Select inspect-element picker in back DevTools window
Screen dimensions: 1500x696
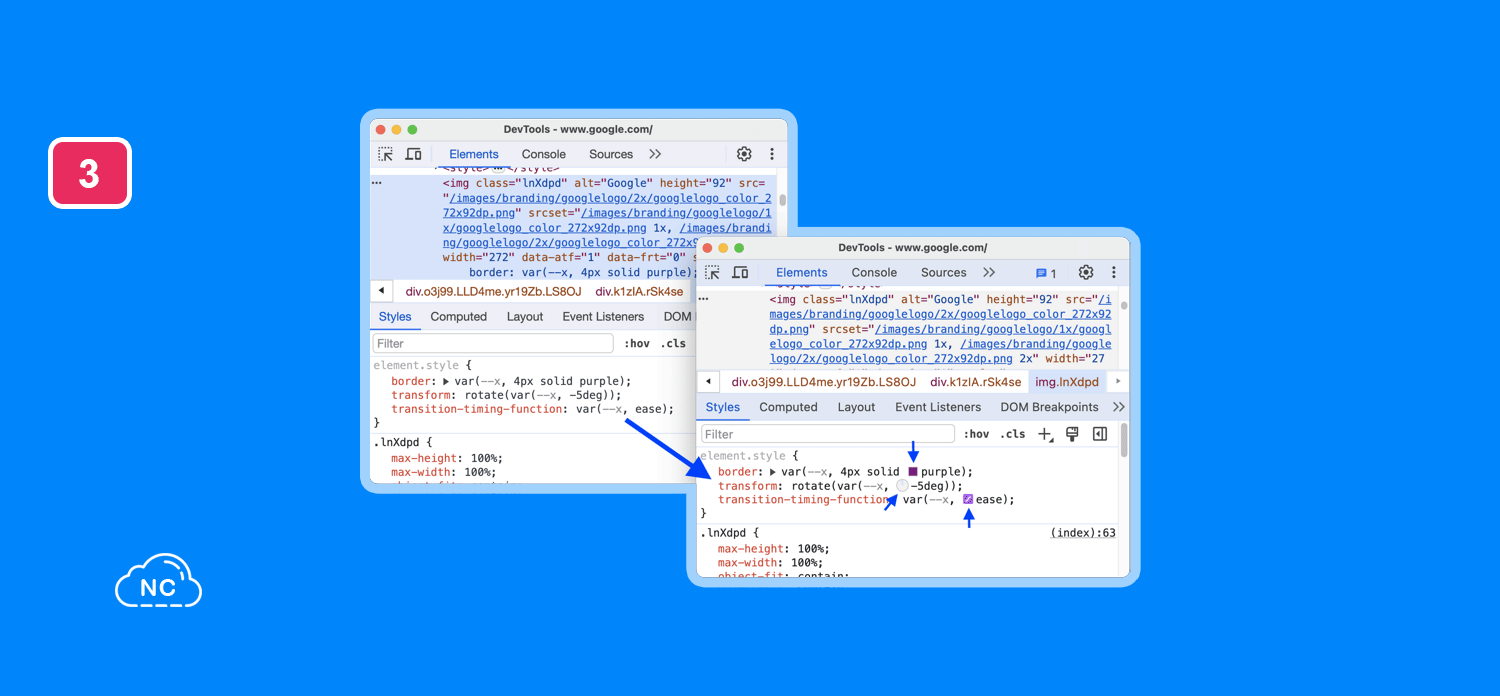pyautogui.click(x=385, y=154)
